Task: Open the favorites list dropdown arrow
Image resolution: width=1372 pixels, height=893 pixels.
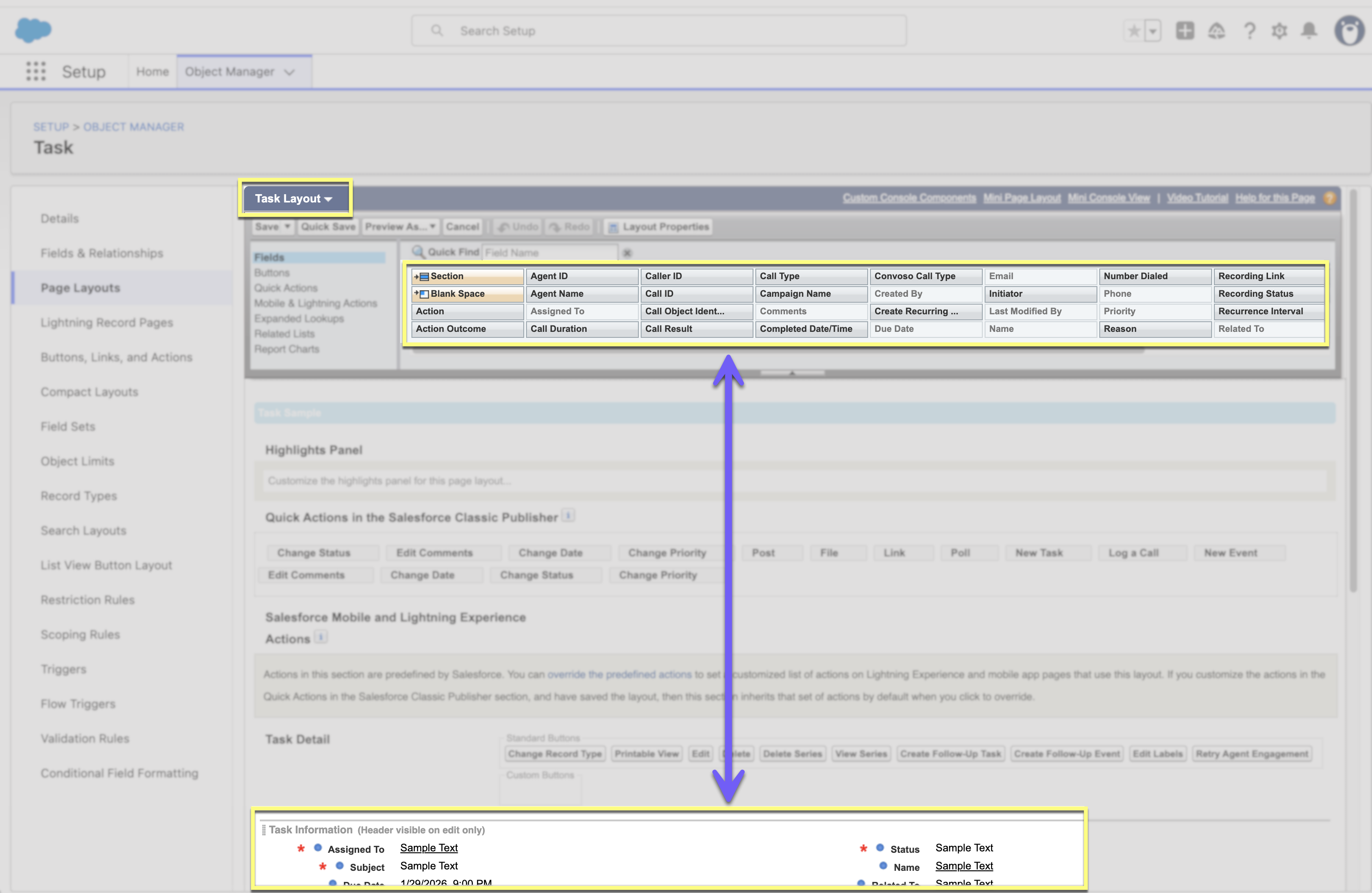Action: point(1152,31)
